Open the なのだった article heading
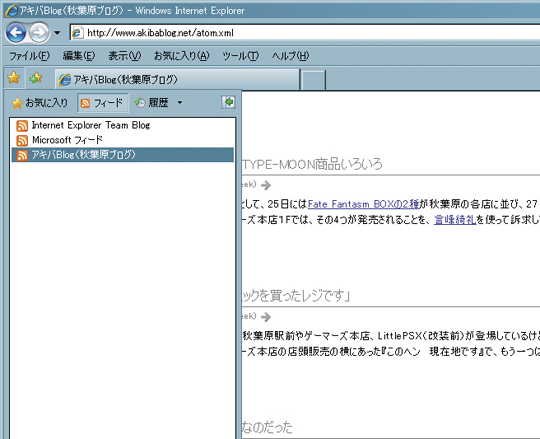Viewport: 540px width, 439px height. (x=268, y=427)
